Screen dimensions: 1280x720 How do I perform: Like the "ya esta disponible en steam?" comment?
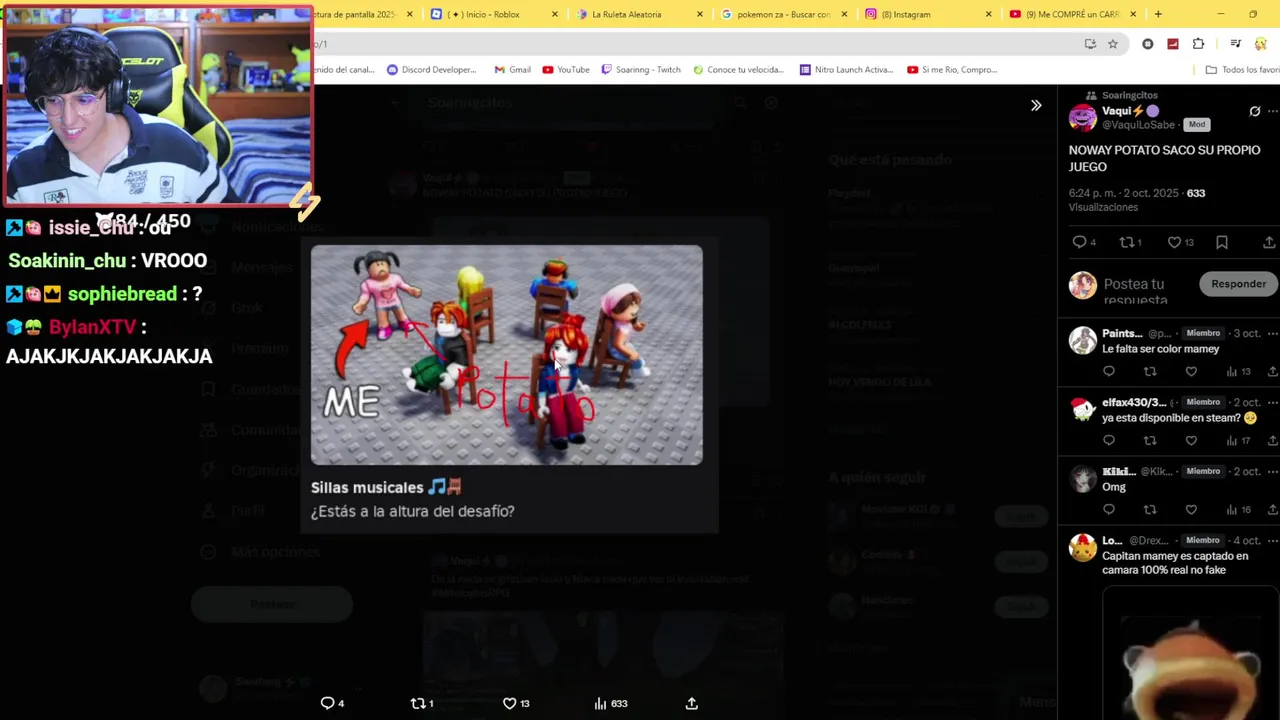point(1191,440)
